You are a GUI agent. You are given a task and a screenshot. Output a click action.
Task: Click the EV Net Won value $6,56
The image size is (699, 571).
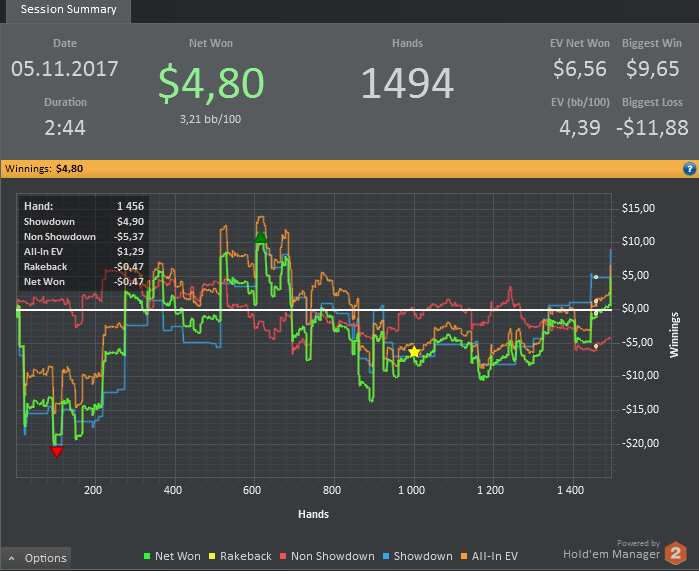coord(580,69)
